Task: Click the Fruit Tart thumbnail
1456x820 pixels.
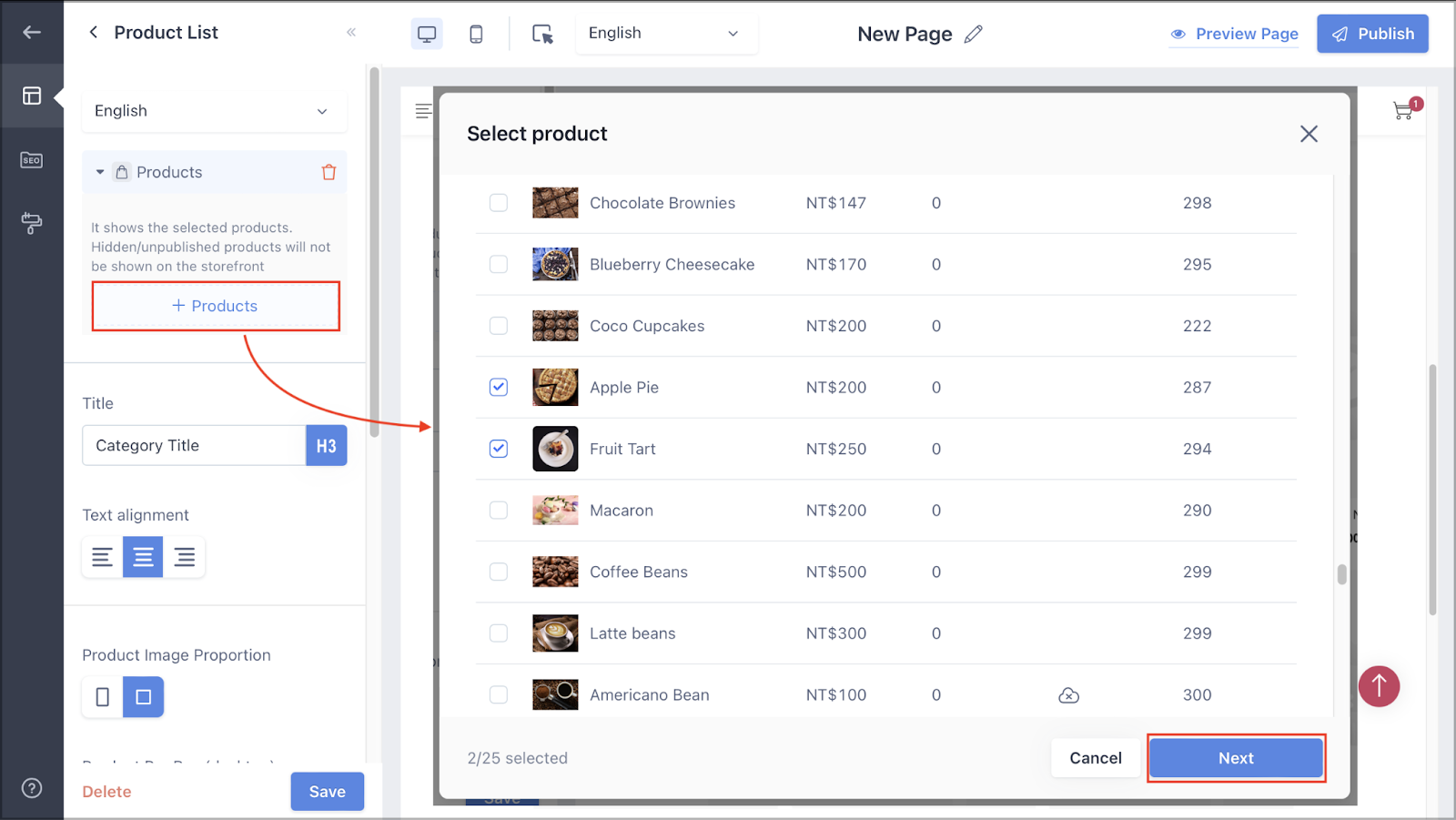Action: tap(555, 449)
